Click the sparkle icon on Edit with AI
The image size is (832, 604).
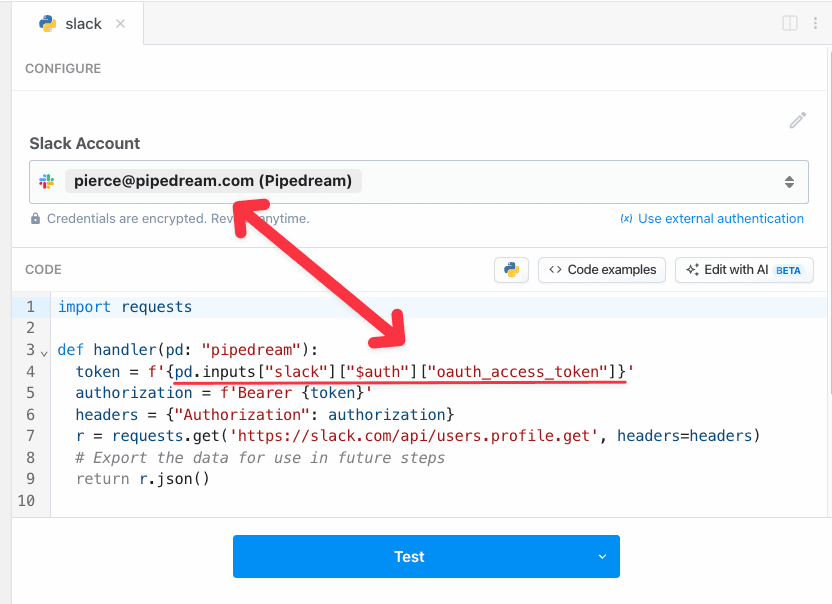pos(692,270)
